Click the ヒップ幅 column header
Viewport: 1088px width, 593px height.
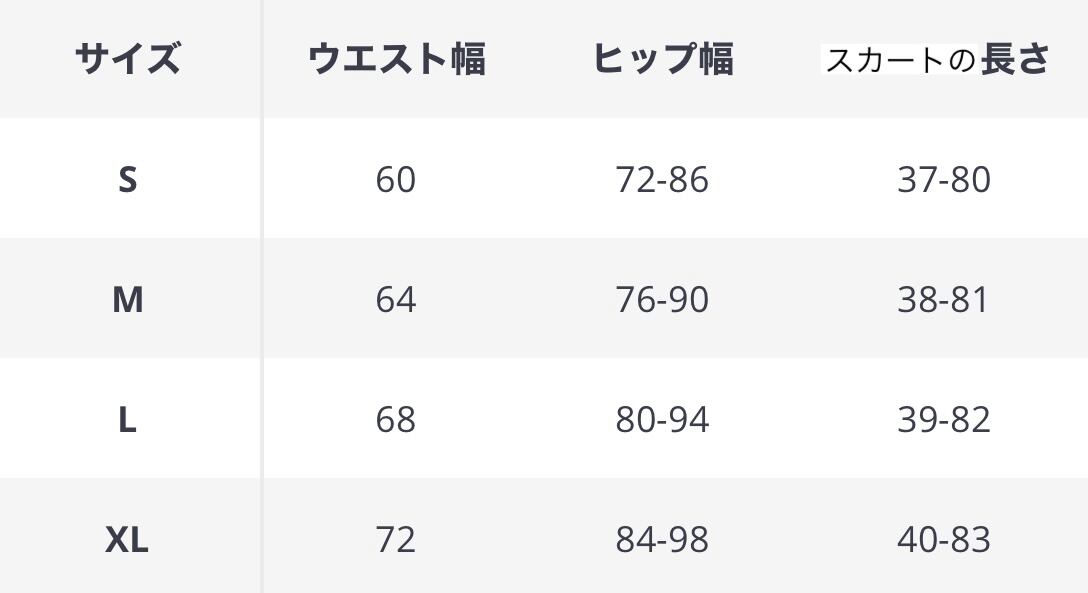[x=662, y=59]
